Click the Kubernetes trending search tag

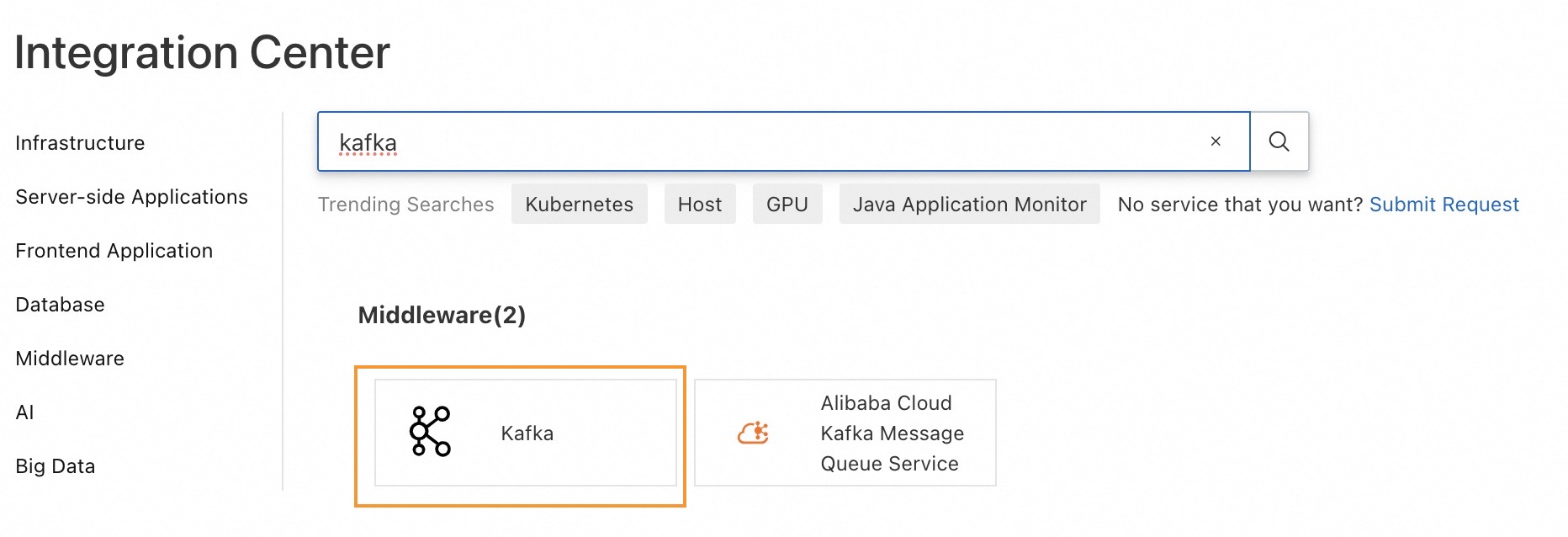579,205
